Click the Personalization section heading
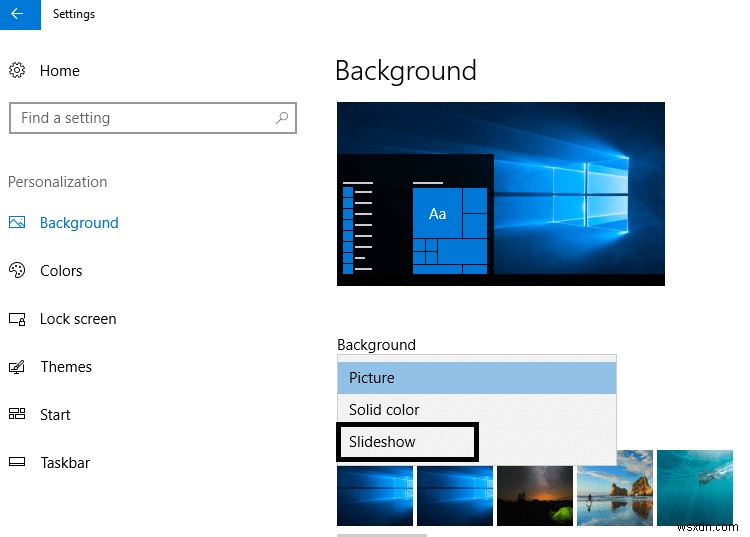Viewport: 750px width, 537px height. (x=57, y=182)
